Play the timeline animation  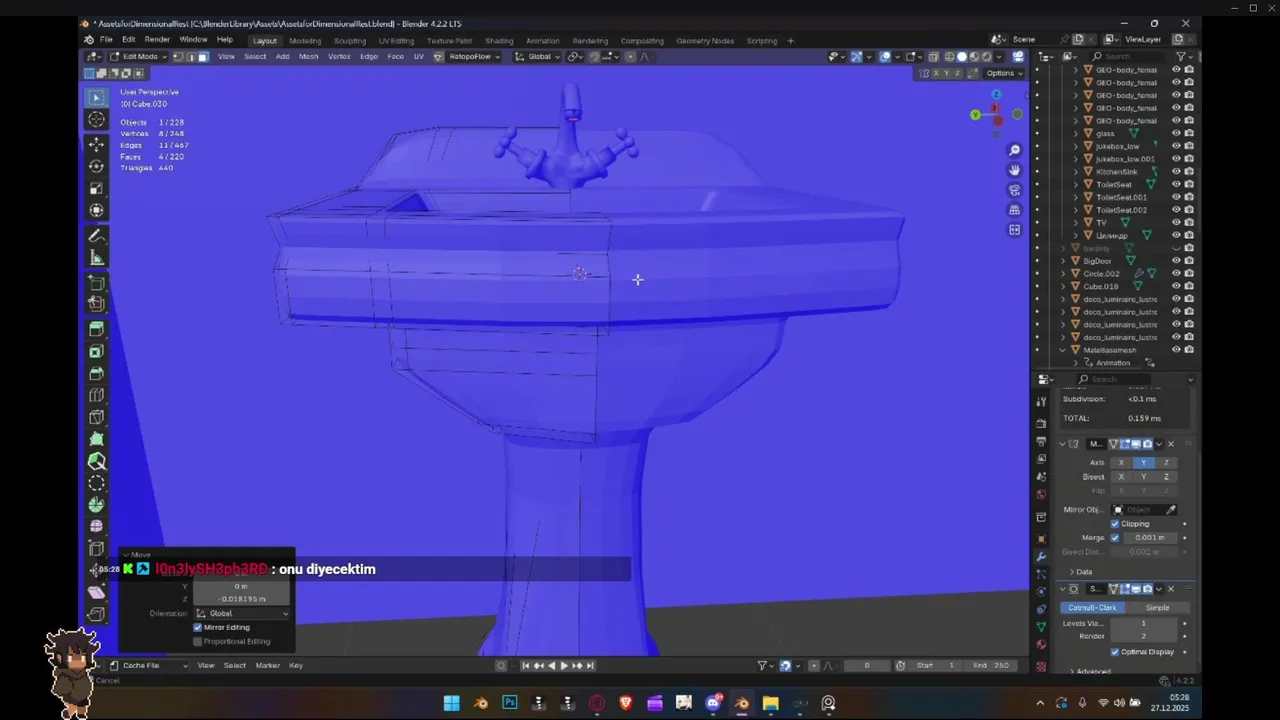point(564,666)
